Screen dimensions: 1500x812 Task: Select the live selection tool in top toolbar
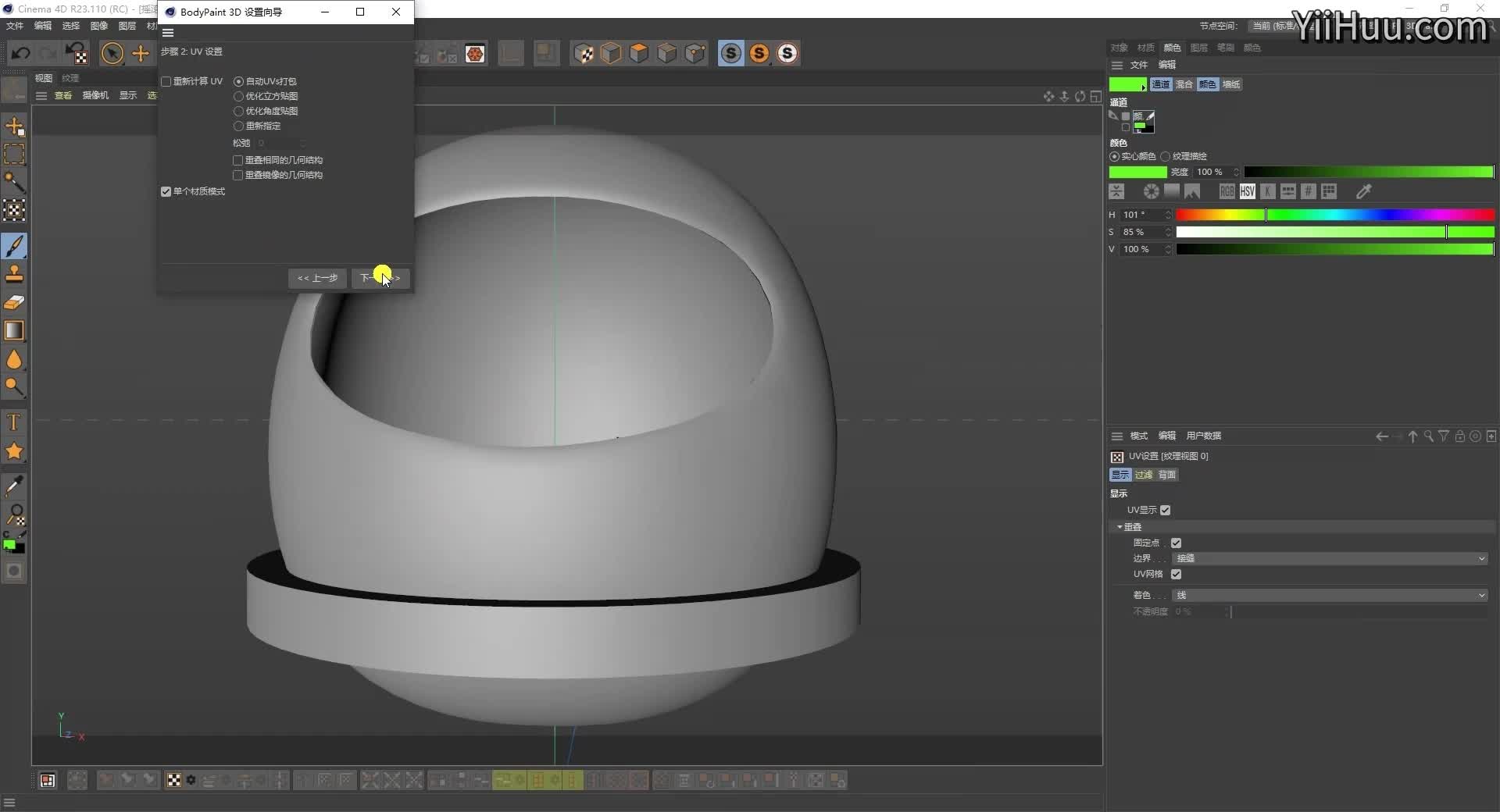pyautogui.click(x=112, y=53)
